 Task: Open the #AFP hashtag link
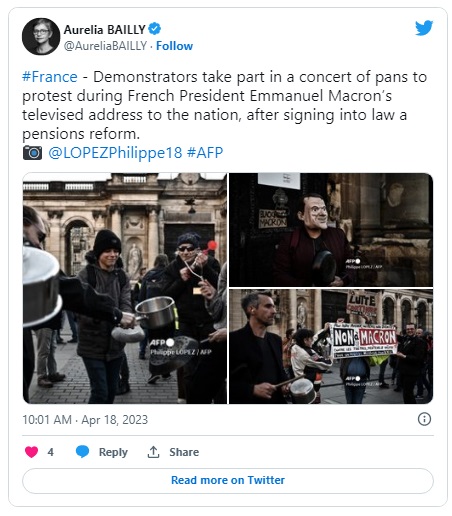point(205,153)
